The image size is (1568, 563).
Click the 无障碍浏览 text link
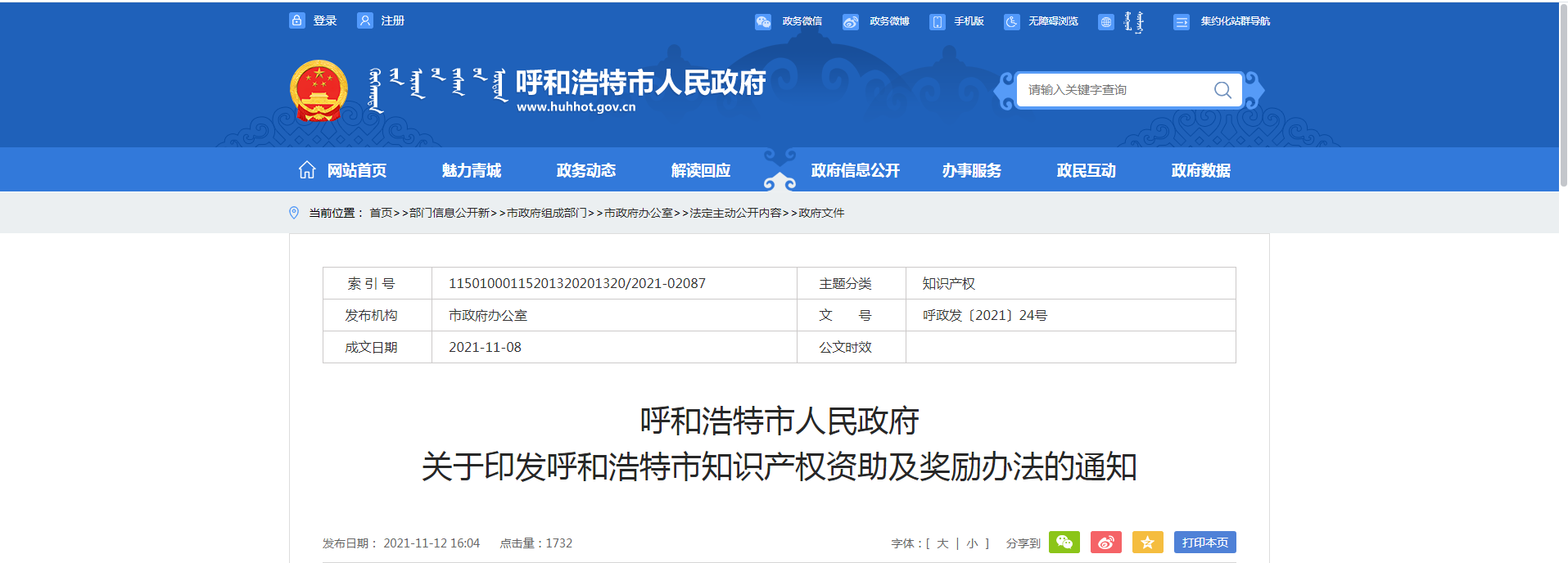click(1054, 21)
